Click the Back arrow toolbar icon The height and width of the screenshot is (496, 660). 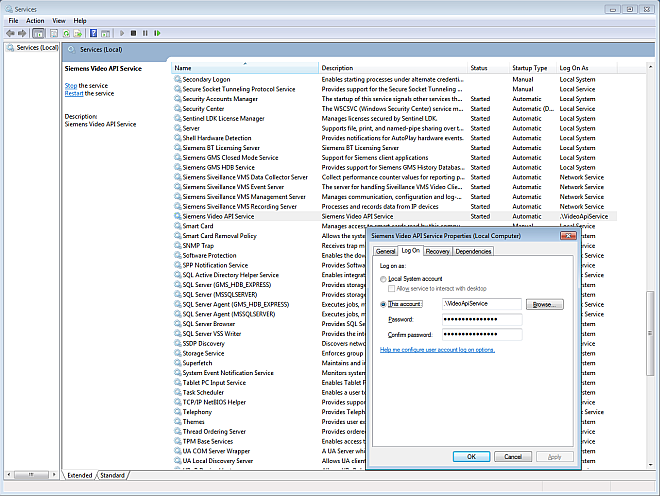[9, 32]
